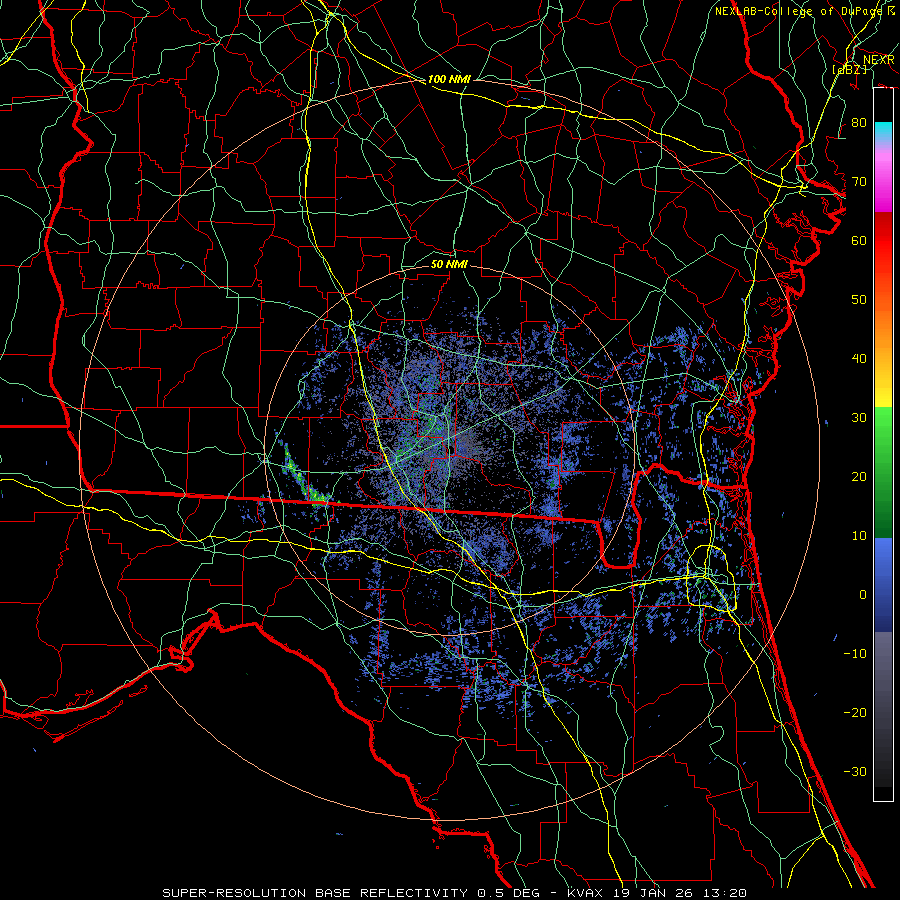Click the "70" value on the dBZ scale
The image size is (900, 900).
(859, 181)
